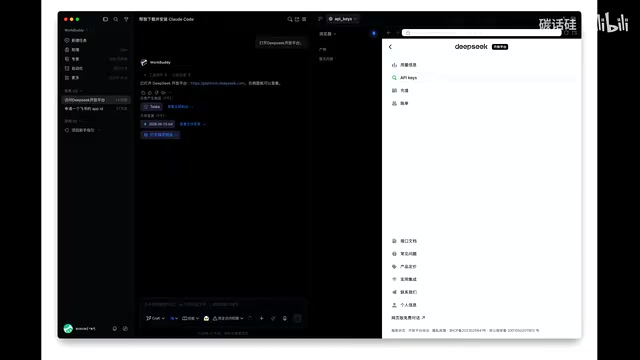Viewport: 640px width, 360px height.
Task: Click the share/export icon in chat header
Action: pos(297,19)
